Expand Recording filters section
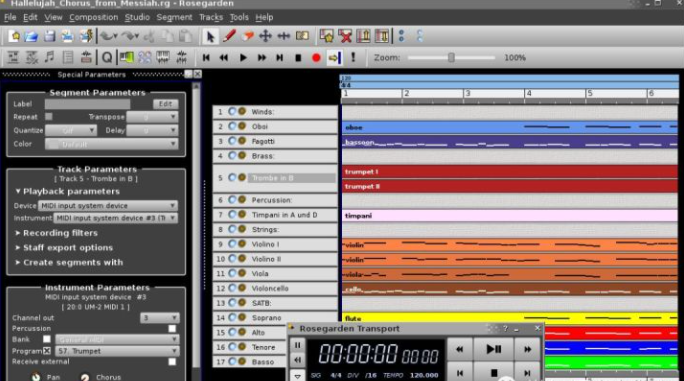Screen dimensions: 684x381 click(56, 233)
